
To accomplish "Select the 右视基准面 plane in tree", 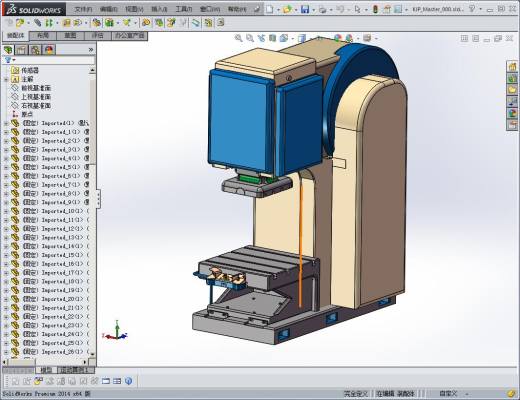I will click(36, 106).
